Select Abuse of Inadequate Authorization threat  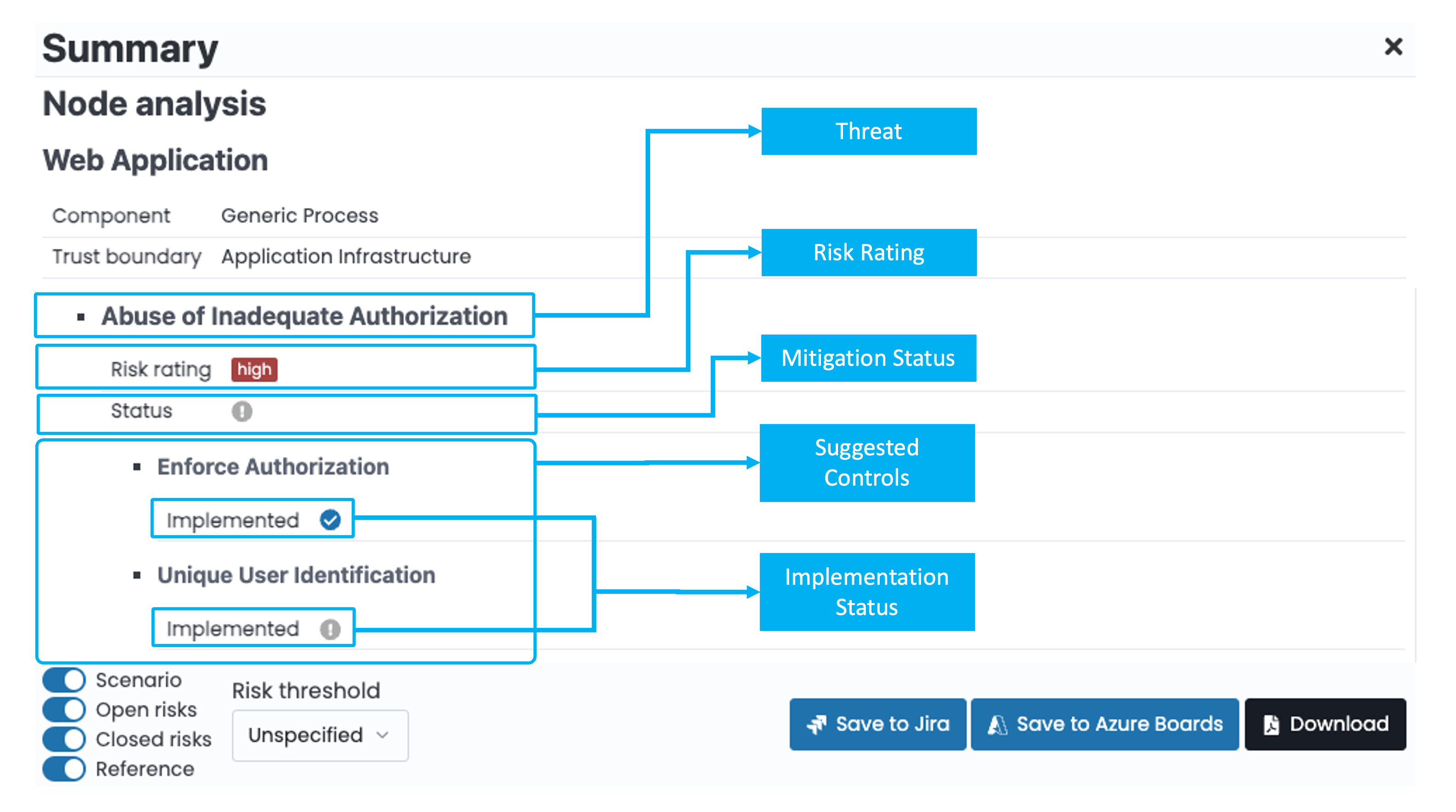[304, 316]
